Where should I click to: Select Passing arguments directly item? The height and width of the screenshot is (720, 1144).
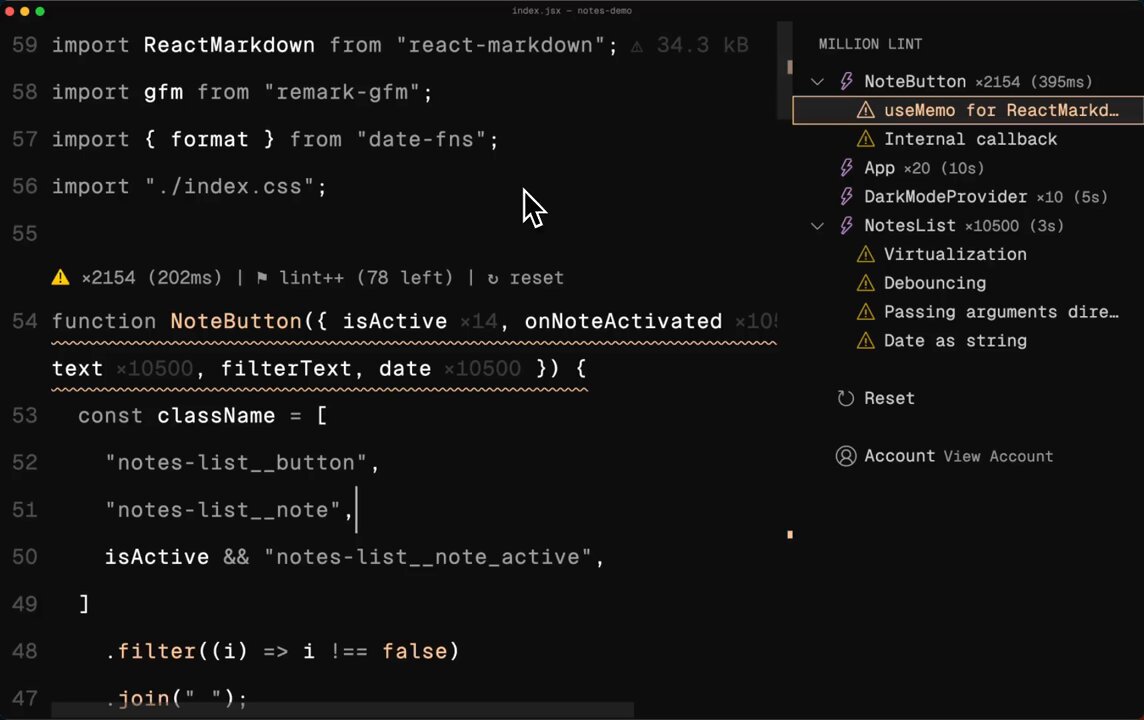pos(1000,312)
